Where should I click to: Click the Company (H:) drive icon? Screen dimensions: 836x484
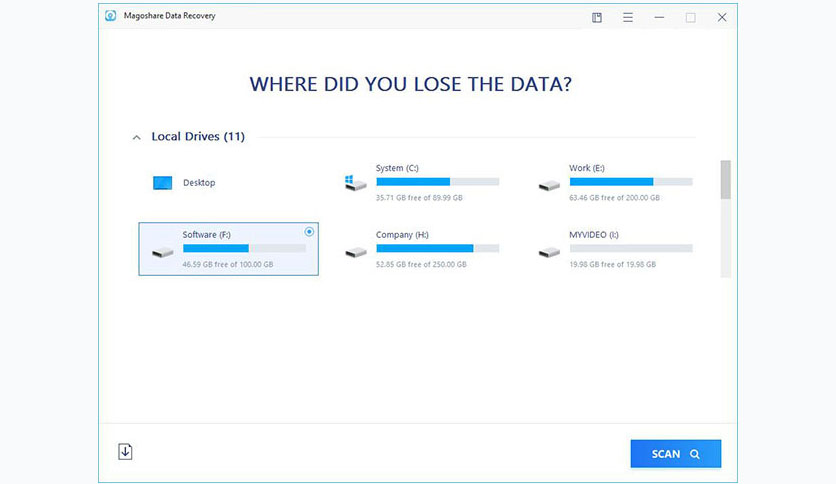point(356,252)
